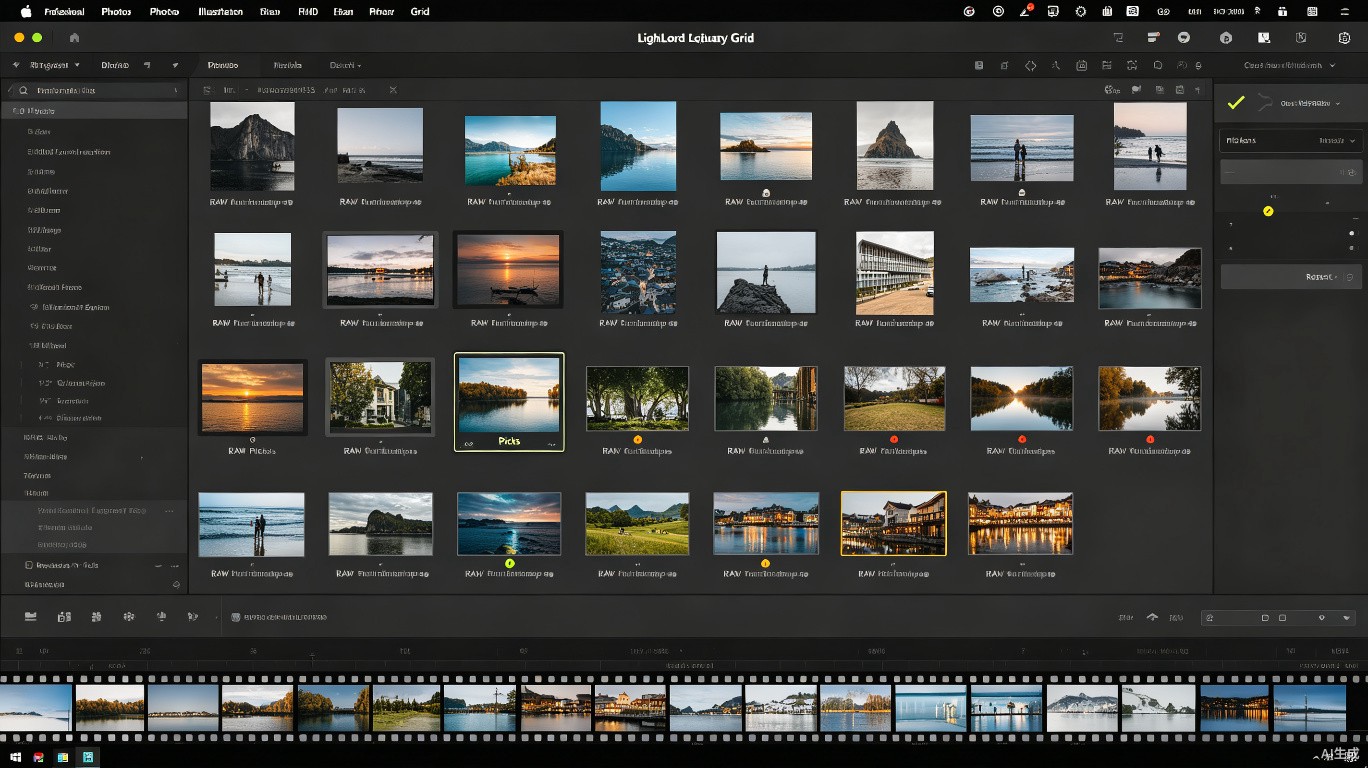
Task: Click the home icon in title bar
Action: [x=74, y=37]
